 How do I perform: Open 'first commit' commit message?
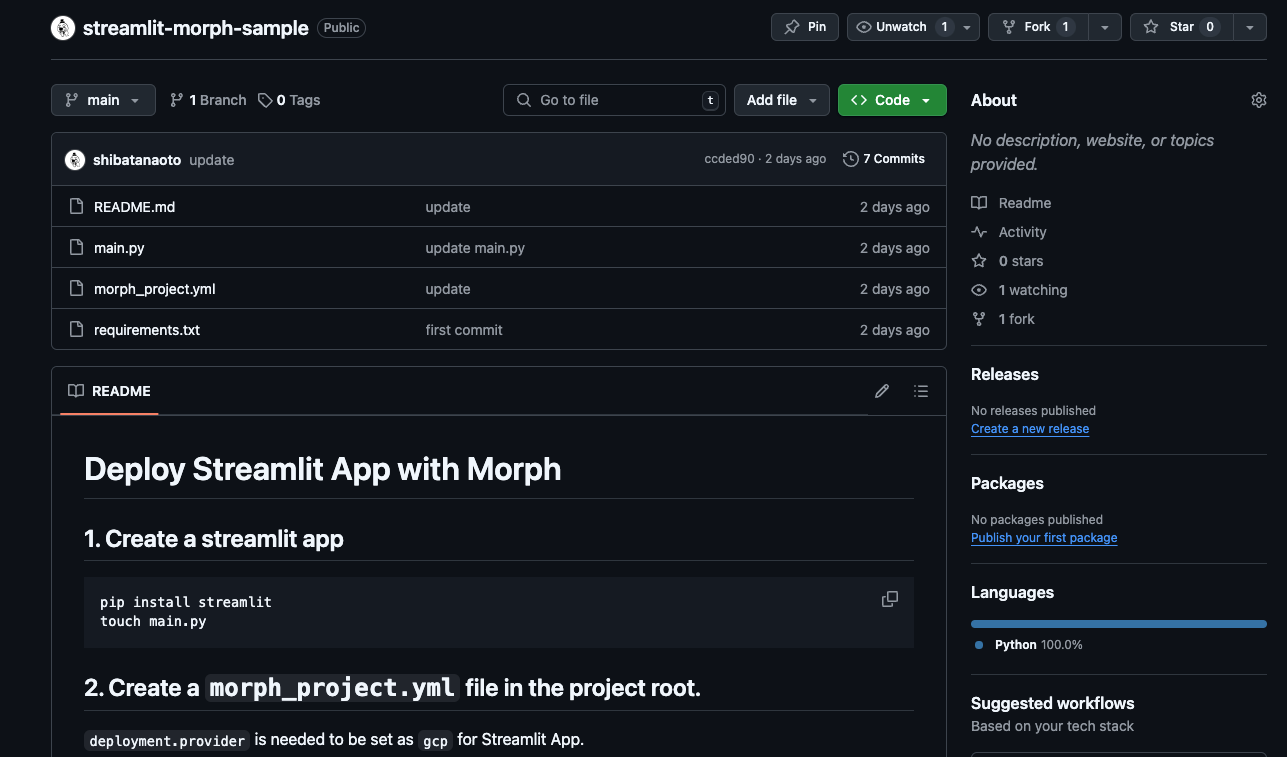point(464,330)
